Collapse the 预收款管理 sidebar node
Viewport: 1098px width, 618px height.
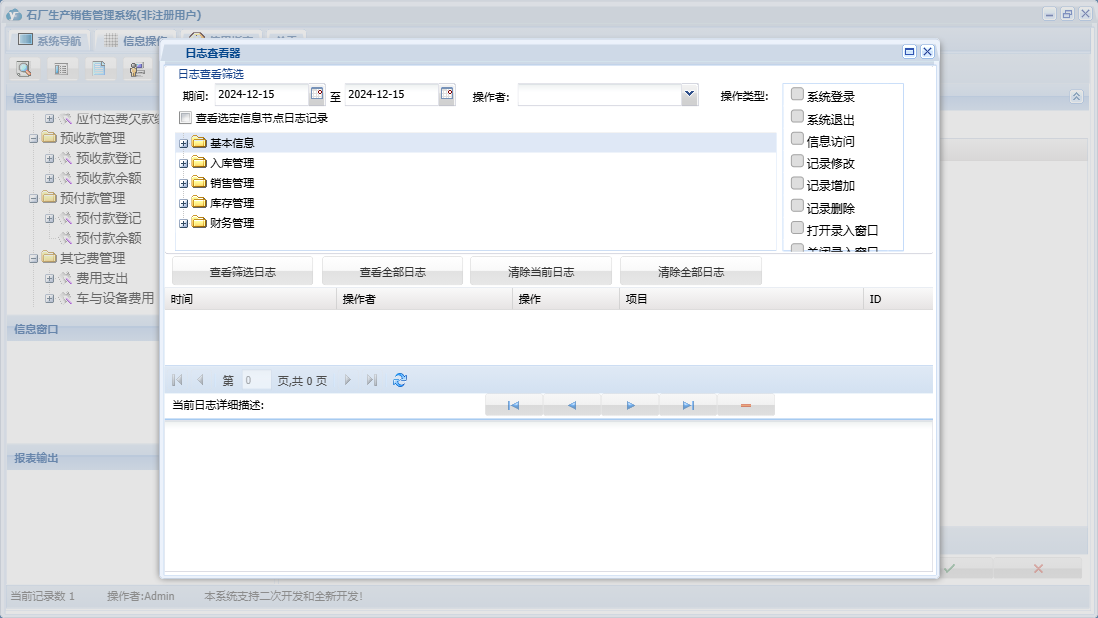point(33,139)
